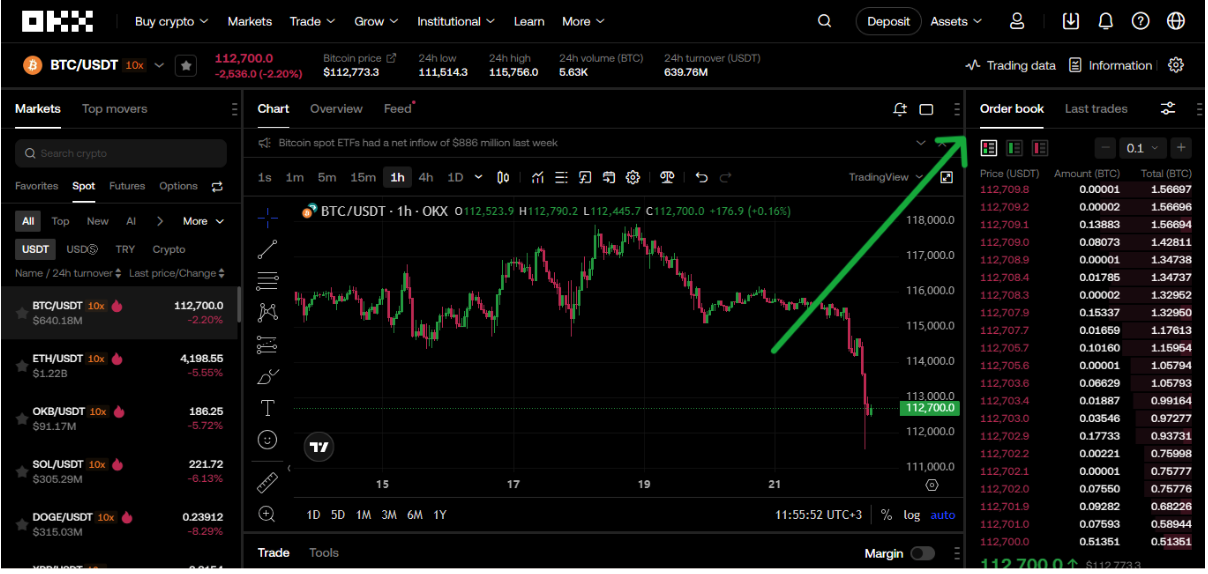Undo the last chart action
Viewport: 1208px width, 574px height.
coord(701,177)
